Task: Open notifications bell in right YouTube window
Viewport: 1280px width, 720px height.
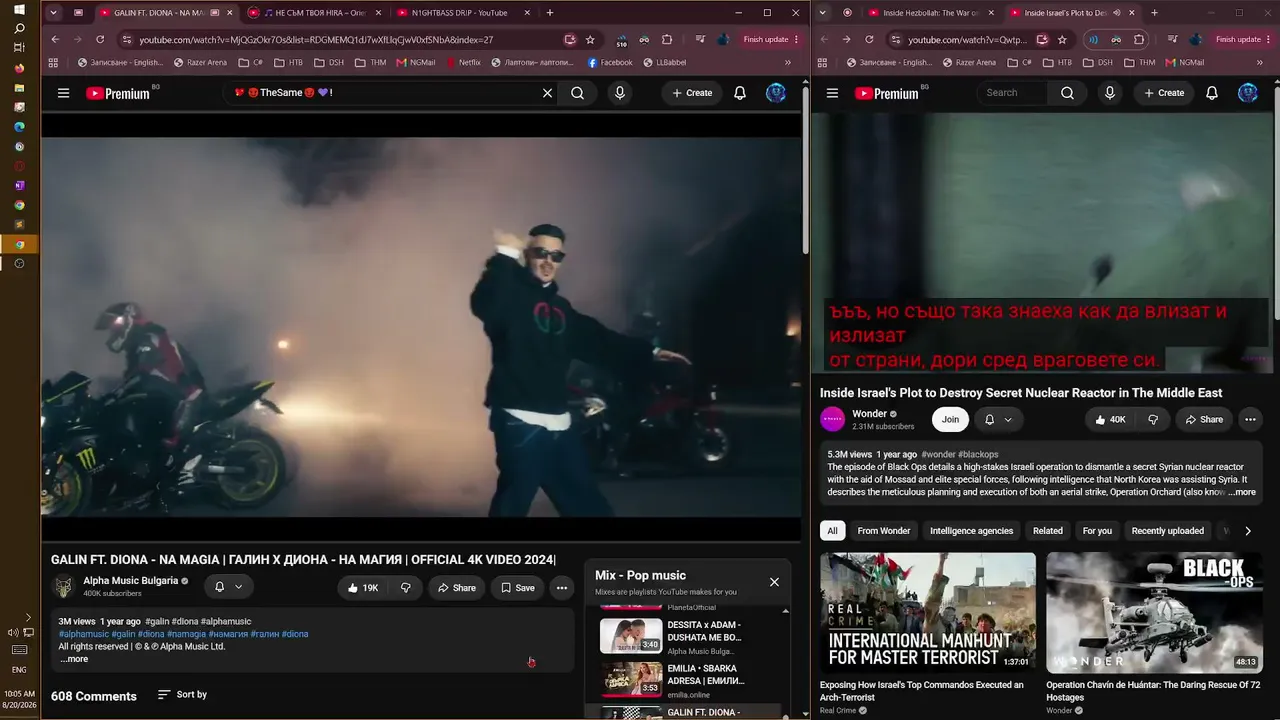Action: pos(1212,93)
